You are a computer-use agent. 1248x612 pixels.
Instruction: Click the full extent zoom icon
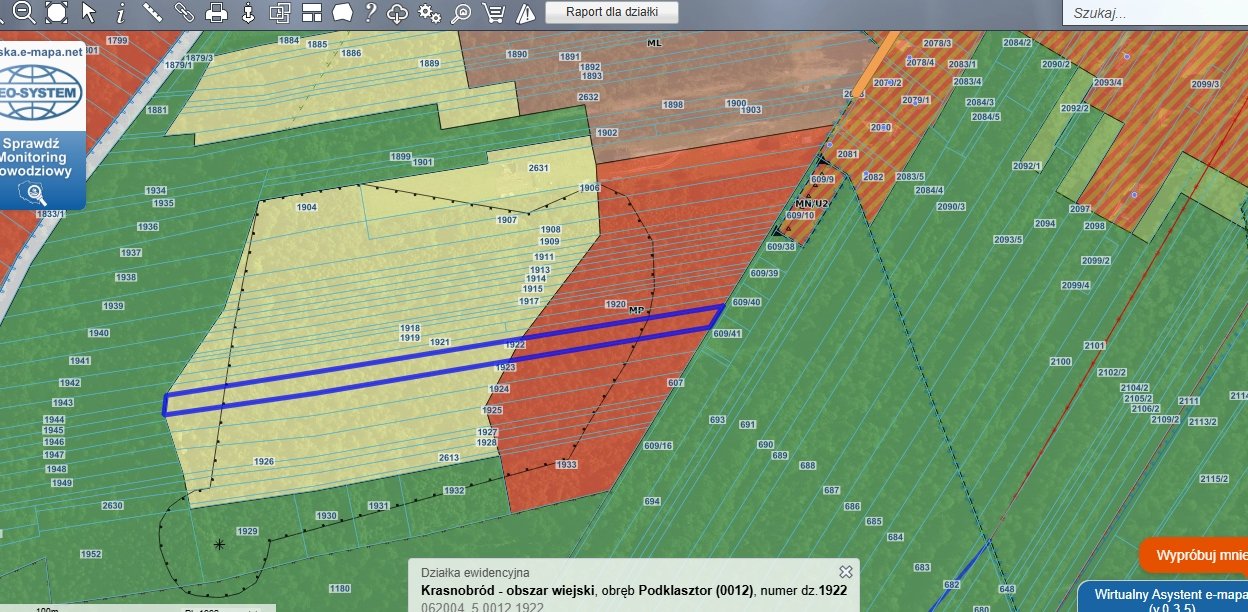(56, 12)
